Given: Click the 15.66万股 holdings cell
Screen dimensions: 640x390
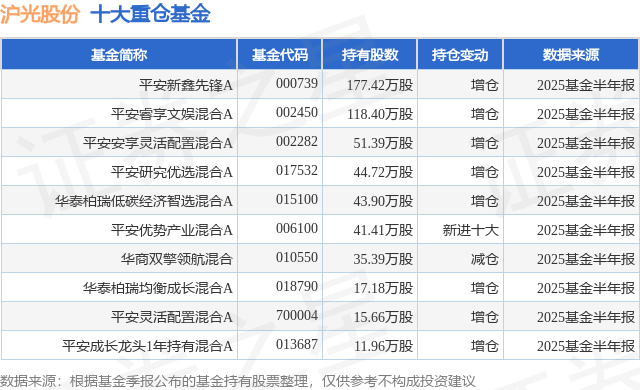Looking at the screenshot, I should pos(383,317).
